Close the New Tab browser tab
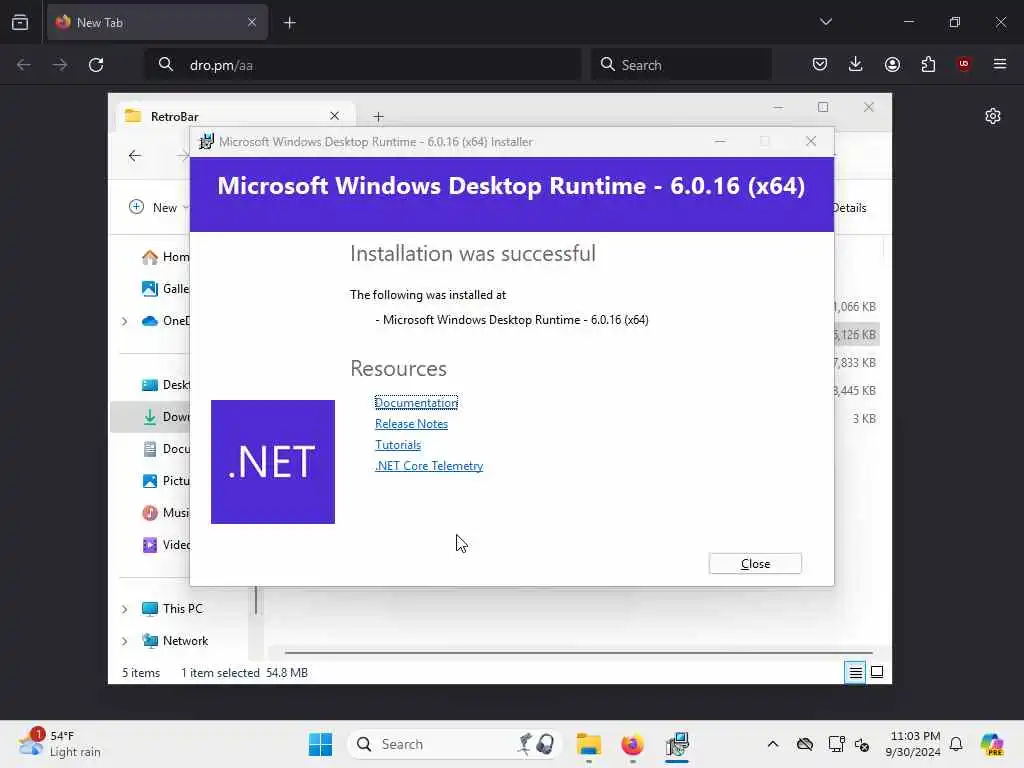1024x768 pixels. tap(252, 22)
